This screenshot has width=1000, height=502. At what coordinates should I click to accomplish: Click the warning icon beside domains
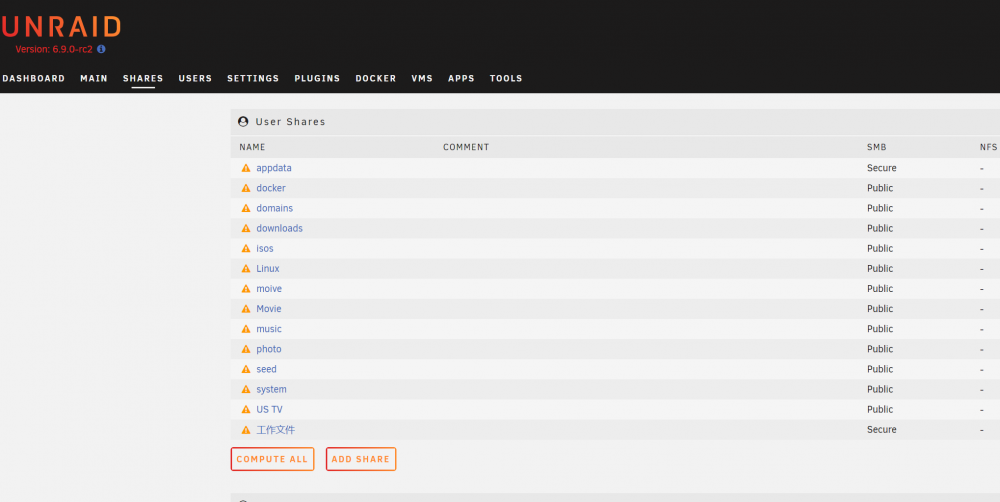(246, 209)
